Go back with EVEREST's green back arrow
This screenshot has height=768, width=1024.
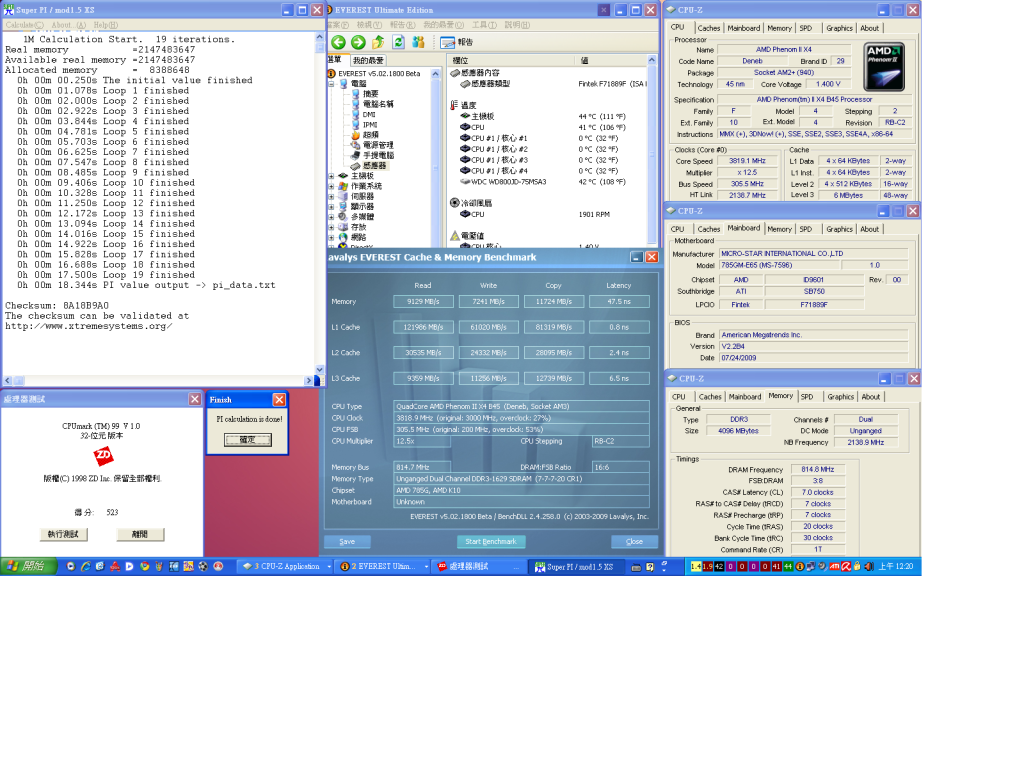pyautogui.click(x=338, y=42)
